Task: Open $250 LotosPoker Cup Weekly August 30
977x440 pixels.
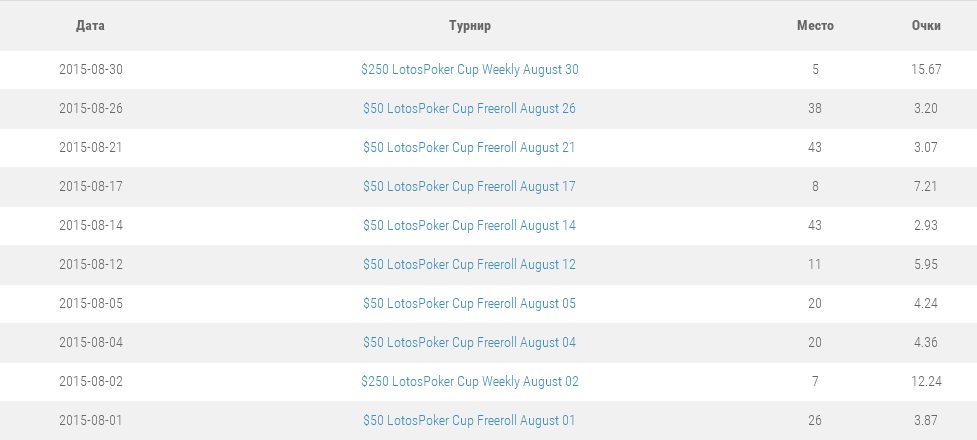Action: tap(469, 70)
